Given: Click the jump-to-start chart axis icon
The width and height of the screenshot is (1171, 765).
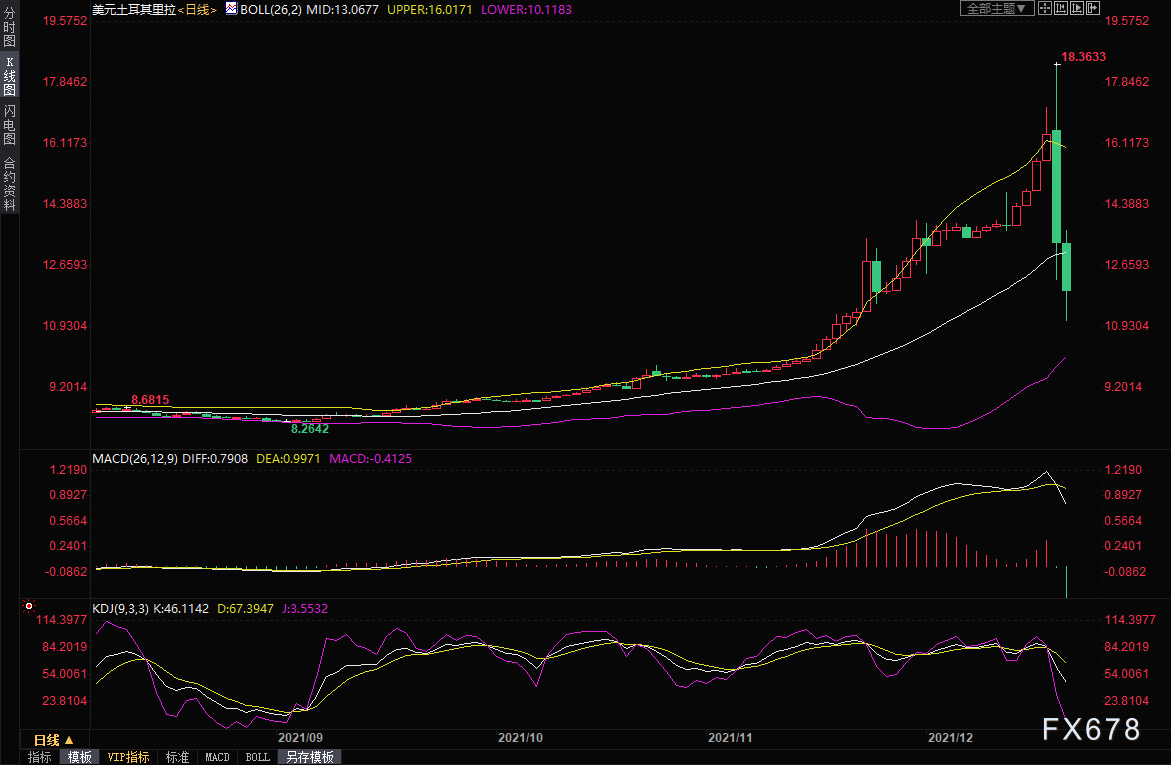Looking at the screenshot, I should pyautogui.click(x=1060, y=8).
